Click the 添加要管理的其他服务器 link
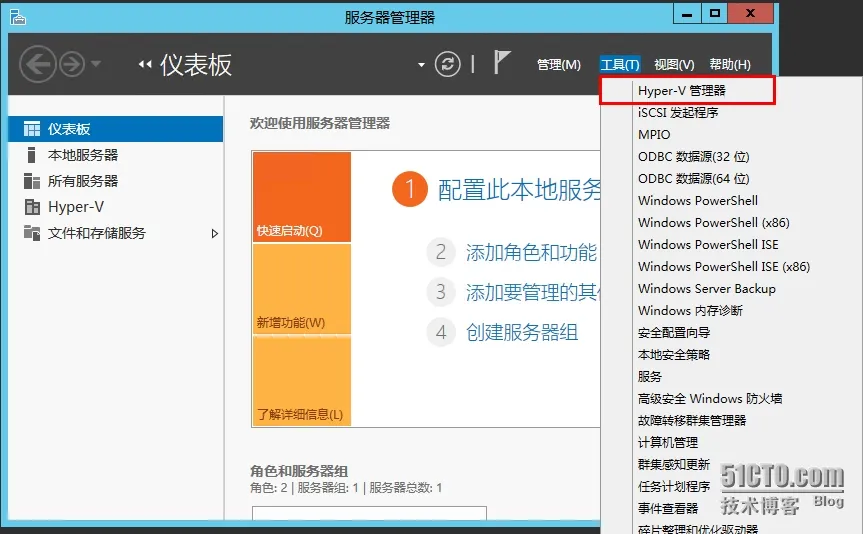Image resolution: width=863 pixels, height=534 pixels. click(x=533, y=292)
